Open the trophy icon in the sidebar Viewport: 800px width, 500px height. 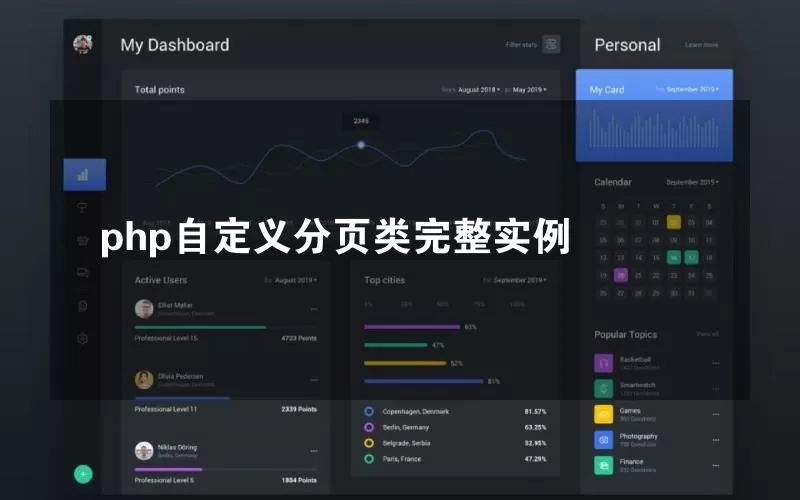coord(82,207)
